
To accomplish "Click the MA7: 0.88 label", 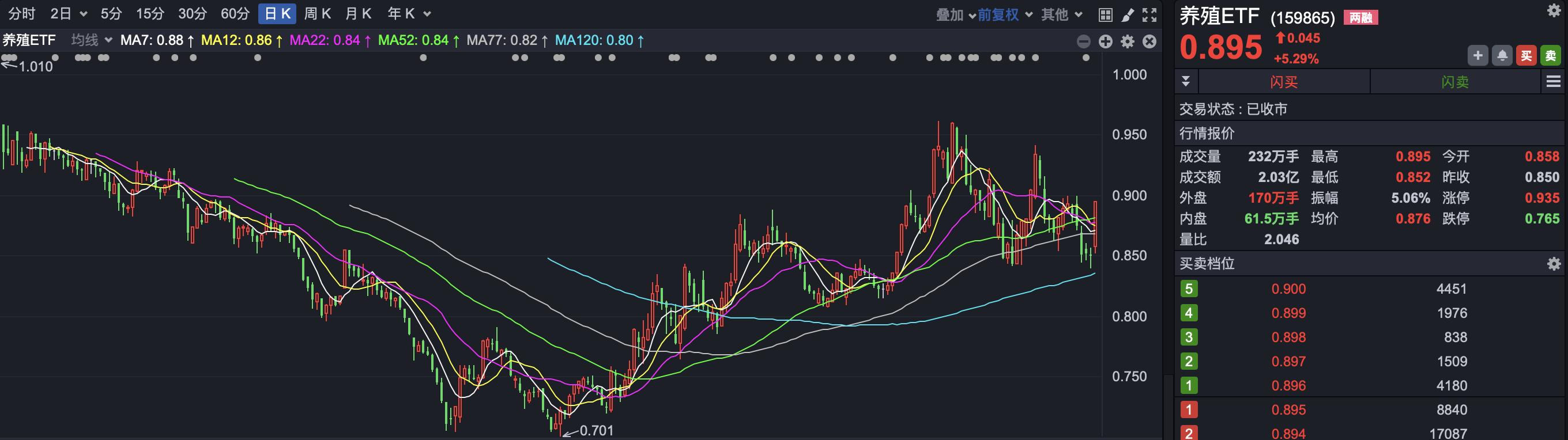I will pyautogui.click(x=157, y=41).
